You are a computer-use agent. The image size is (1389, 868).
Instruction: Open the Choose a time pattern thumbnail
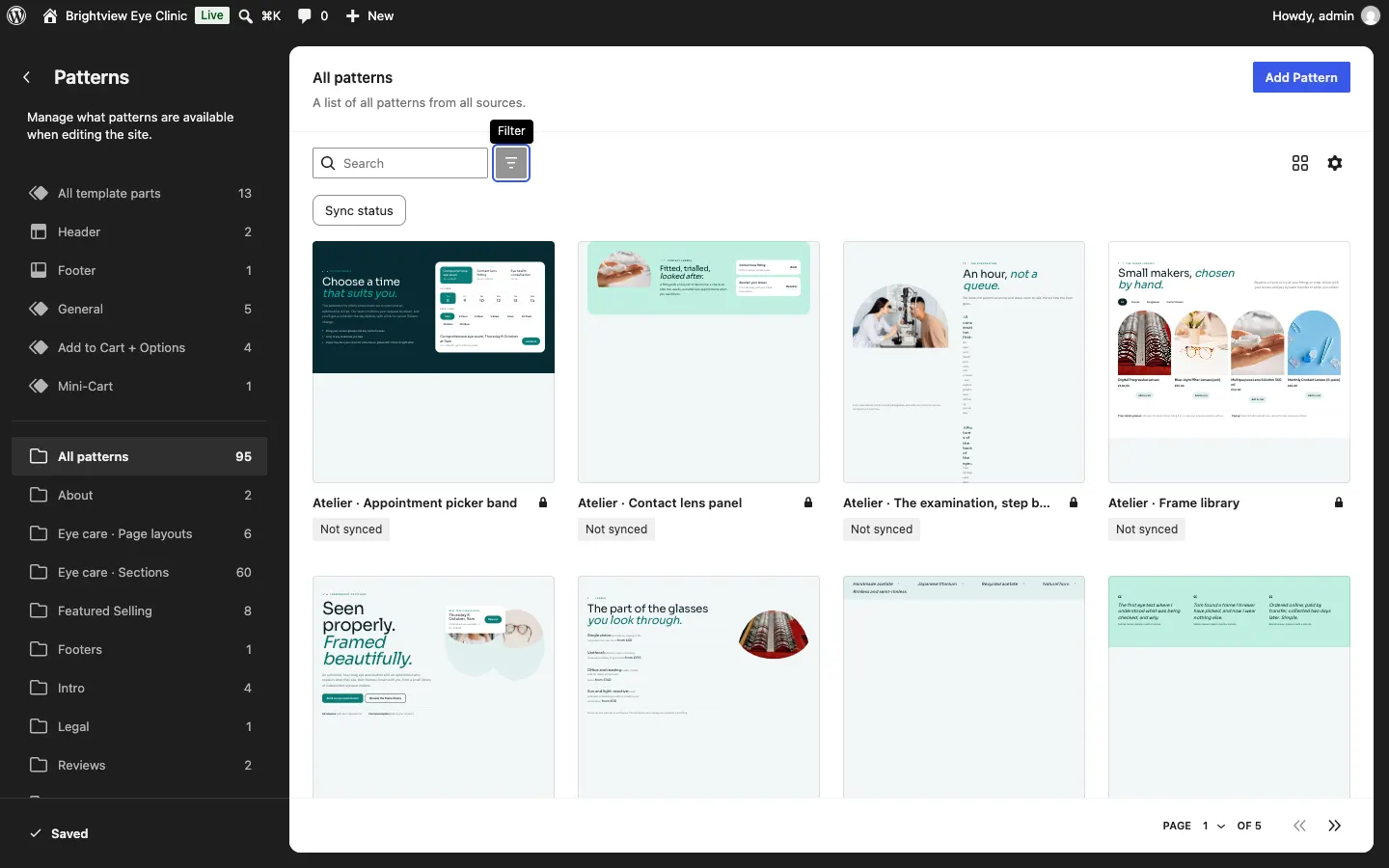pos(433,362)
